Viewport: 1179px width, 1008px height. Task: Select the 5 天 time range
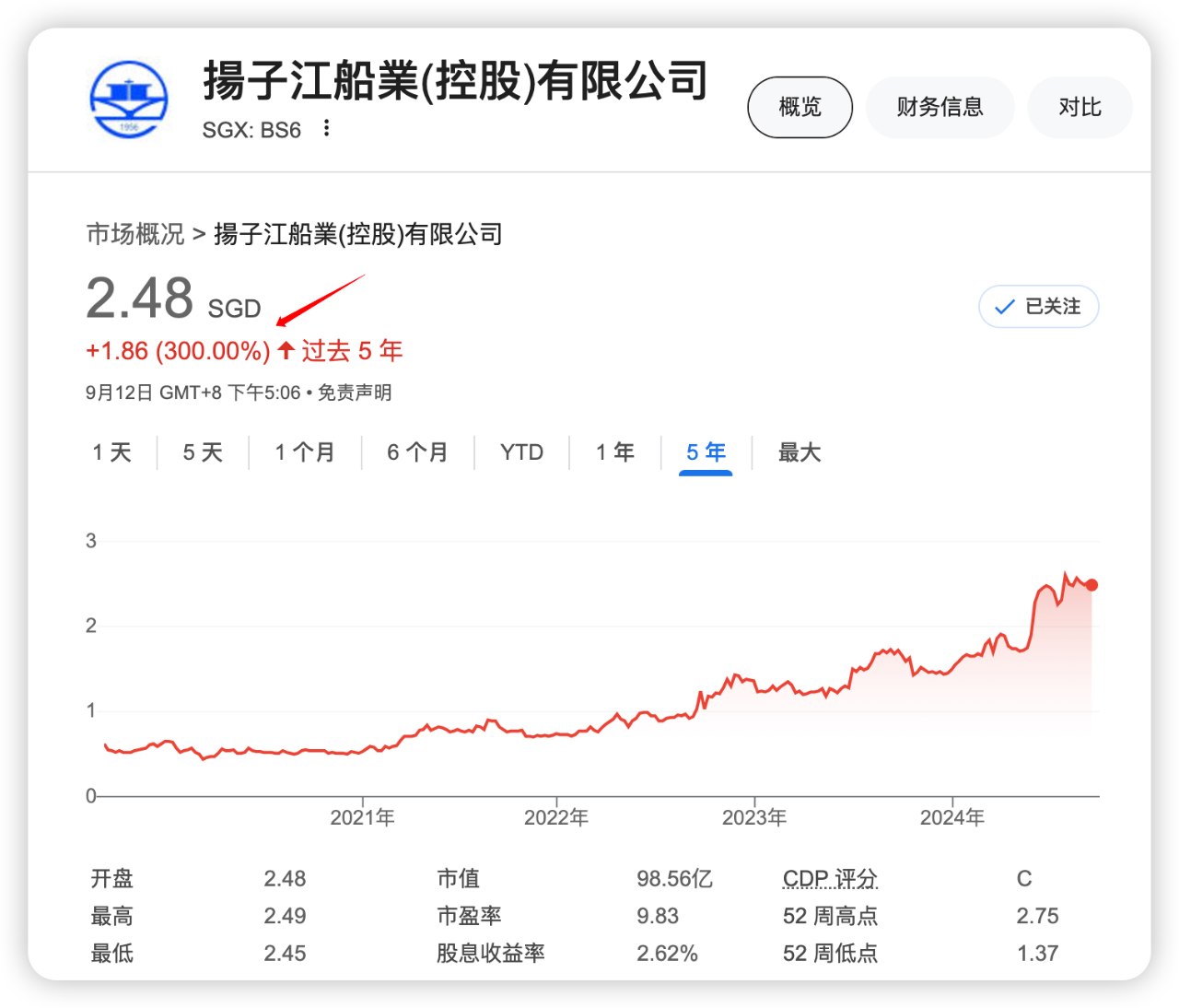point(203,452)
